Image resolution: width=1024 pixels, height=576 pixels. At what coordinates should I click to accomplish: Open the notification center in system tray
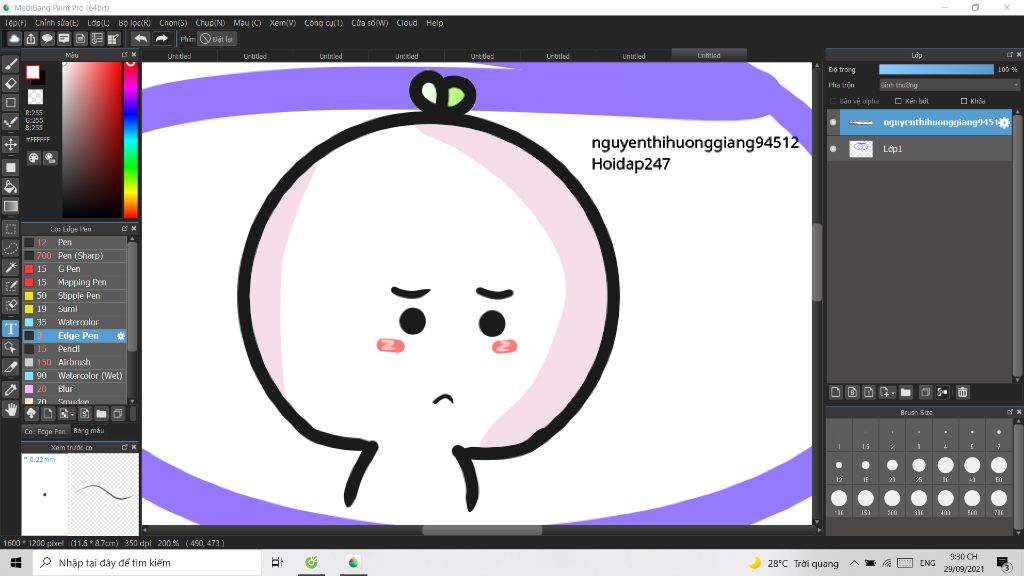click(x=1004, y=562)
